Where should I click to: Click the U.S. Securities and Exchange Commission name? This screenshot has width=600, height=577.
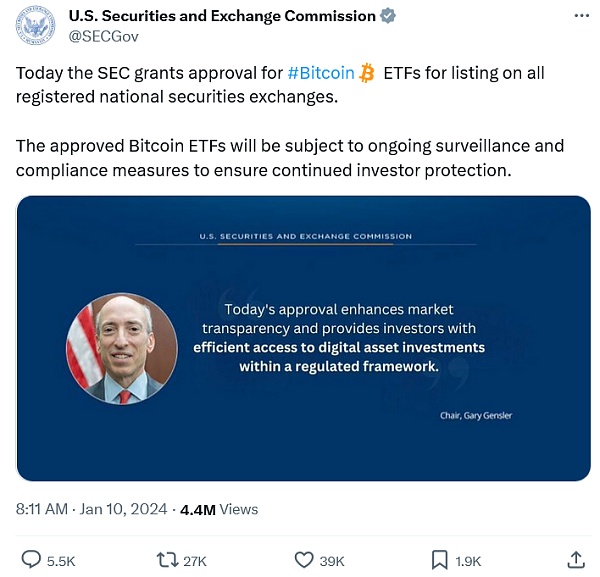pos(221,16)
